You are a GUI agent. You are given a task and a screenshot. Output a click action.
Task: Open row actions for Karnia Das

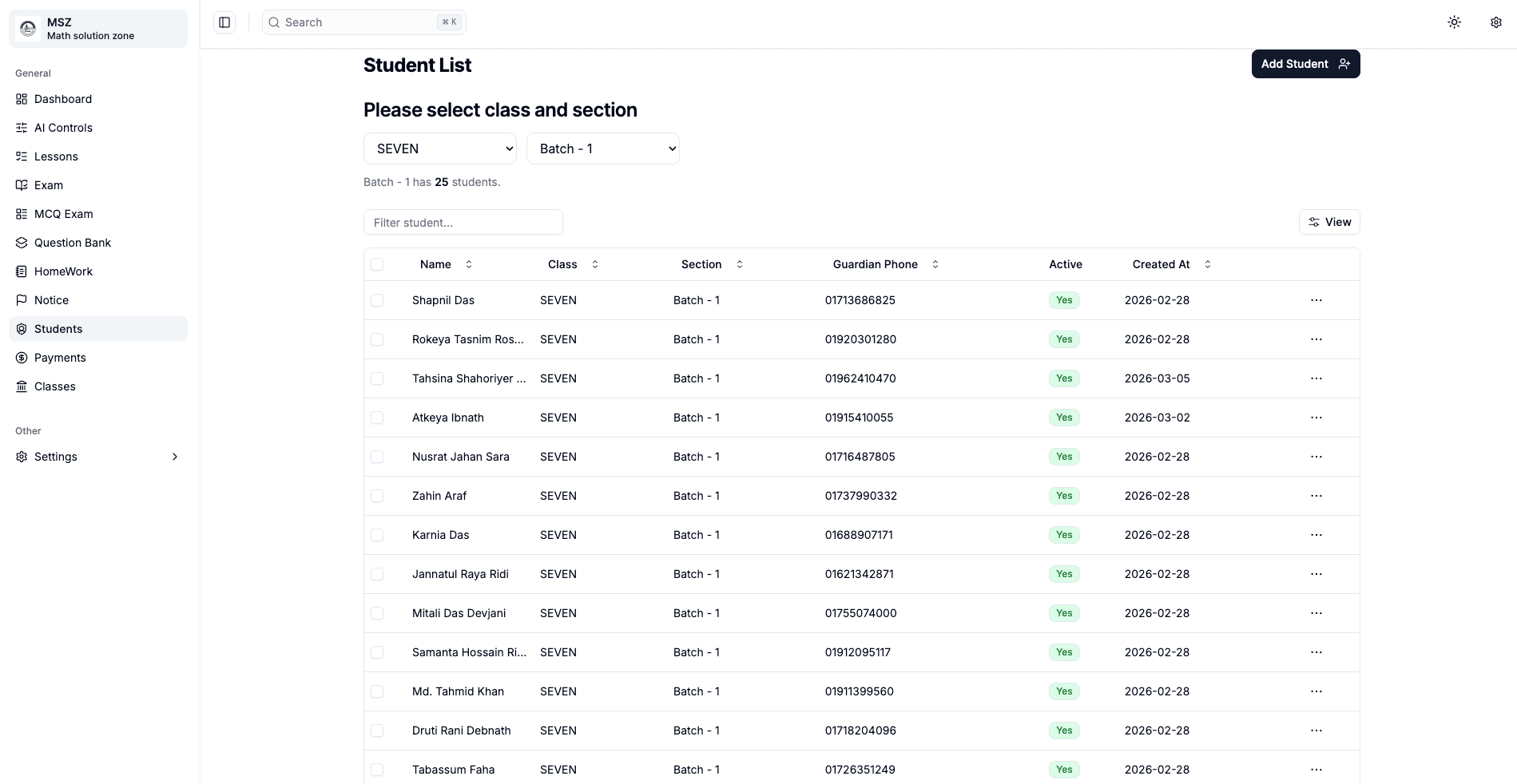tap(1316, 535)
